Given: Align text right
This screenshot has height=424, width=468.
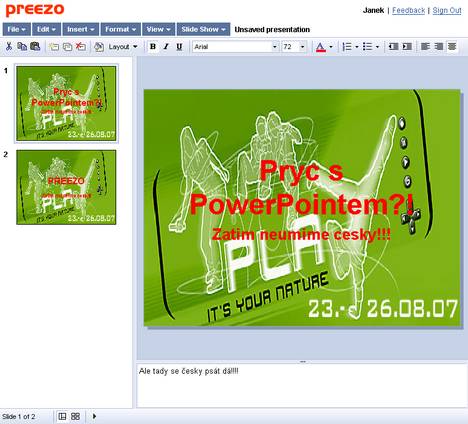Looking at the screenshot, I should point(439,47).
